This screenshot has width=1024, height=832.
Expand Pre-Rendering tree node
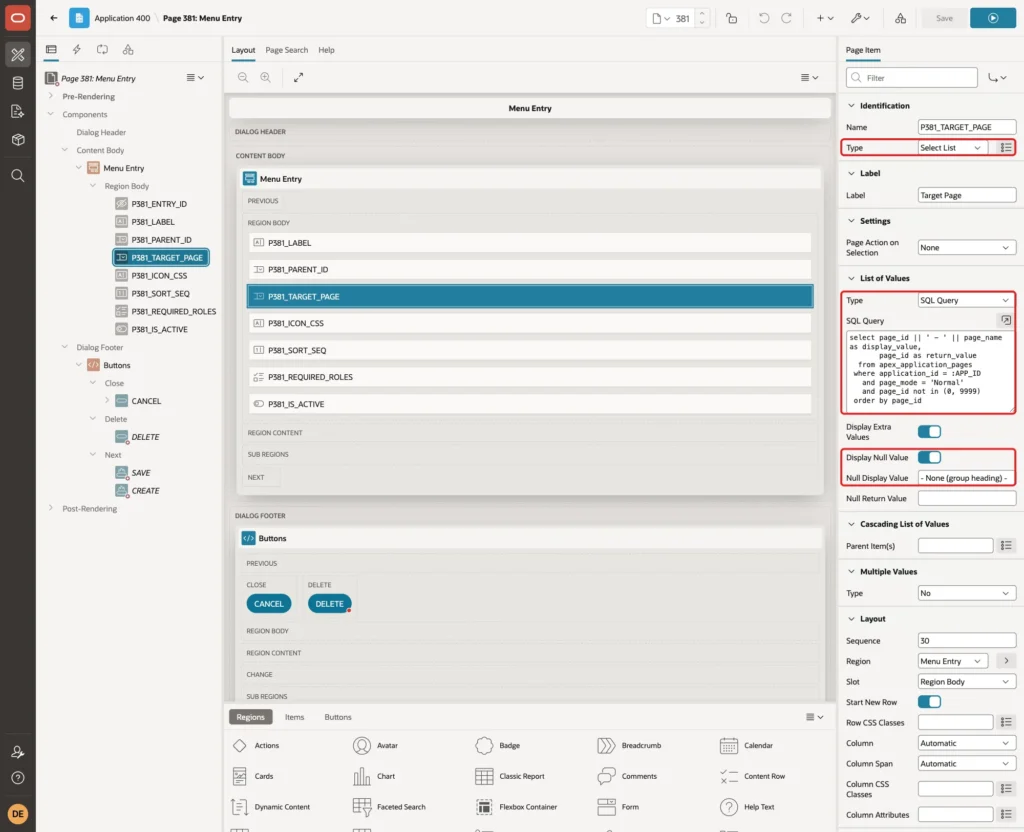pyautogui.click(x=51, y=96)
